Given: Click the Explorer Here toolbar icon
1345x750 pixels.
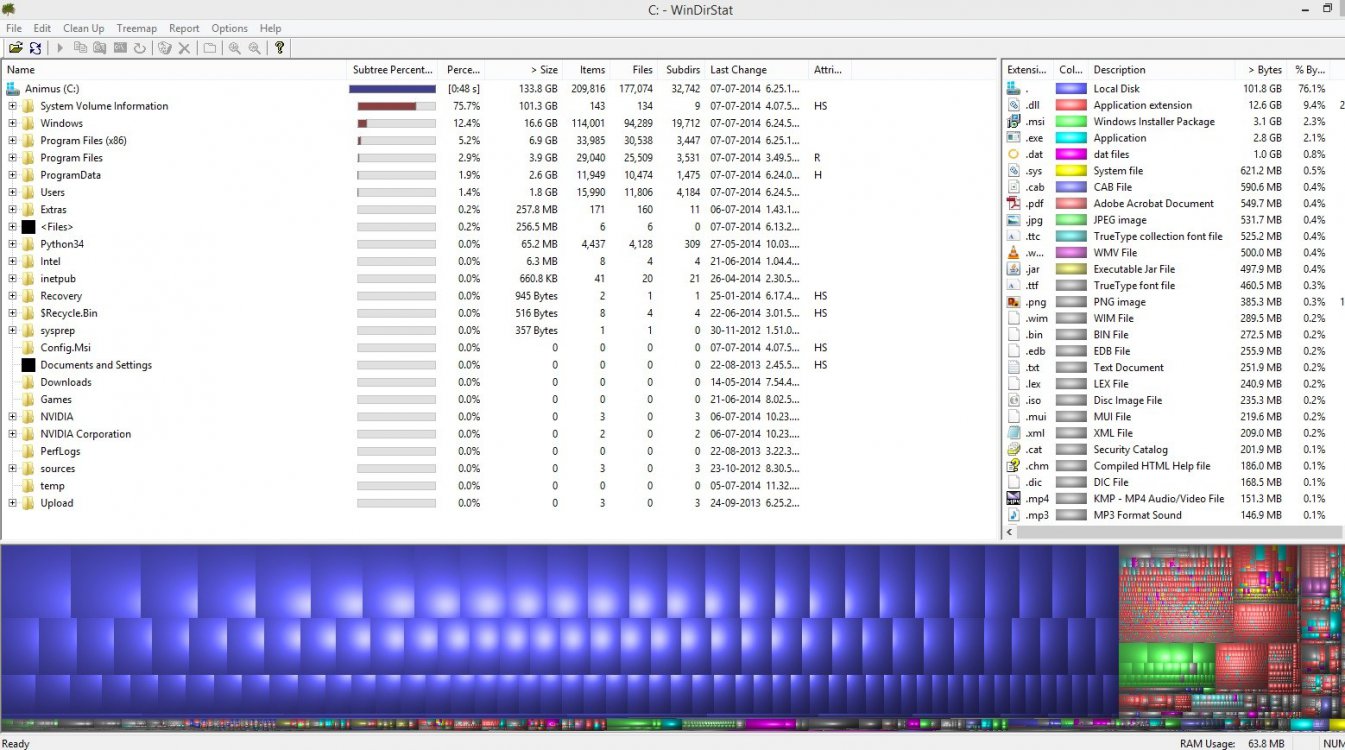Looking at the screenshot, I should pos(100,48).
